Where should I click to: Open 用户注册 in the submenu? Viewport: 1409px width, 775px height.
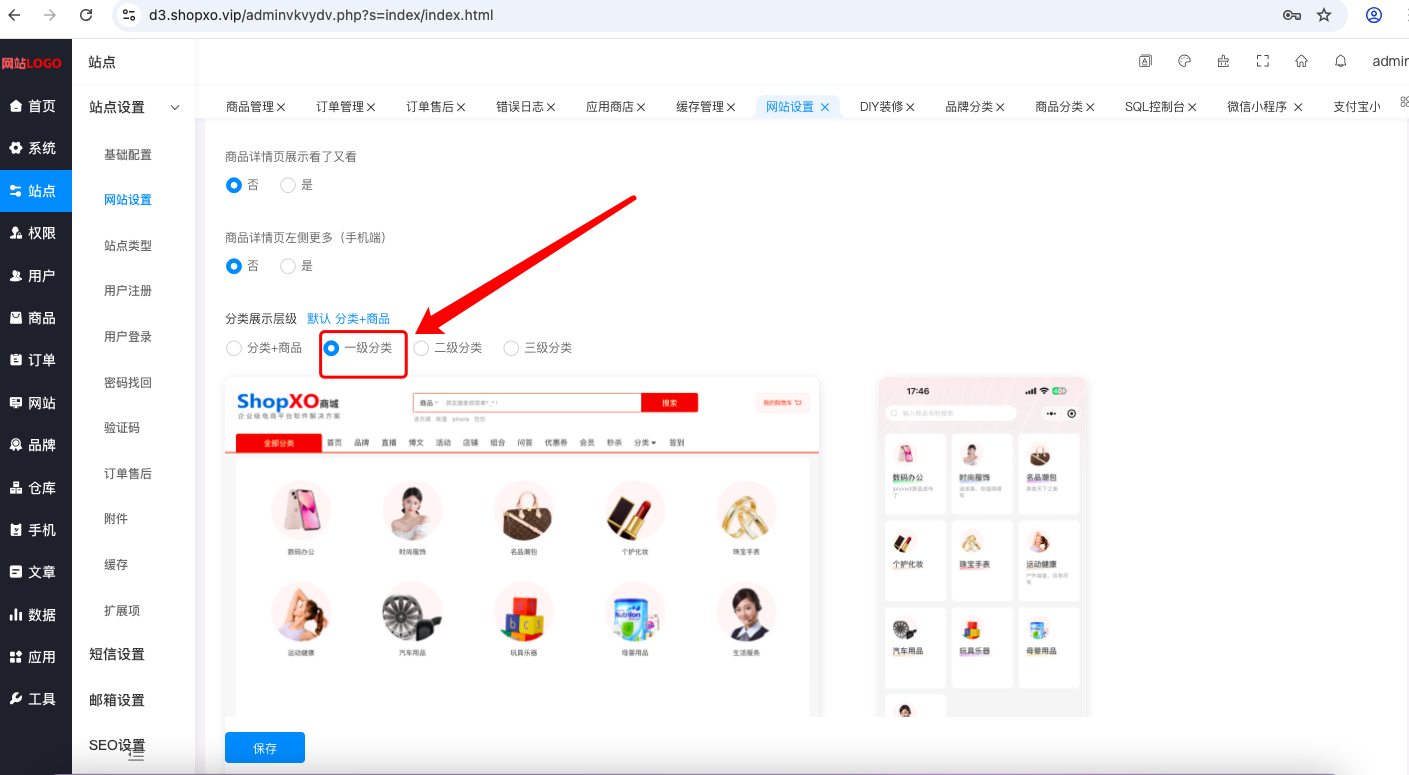128,291
